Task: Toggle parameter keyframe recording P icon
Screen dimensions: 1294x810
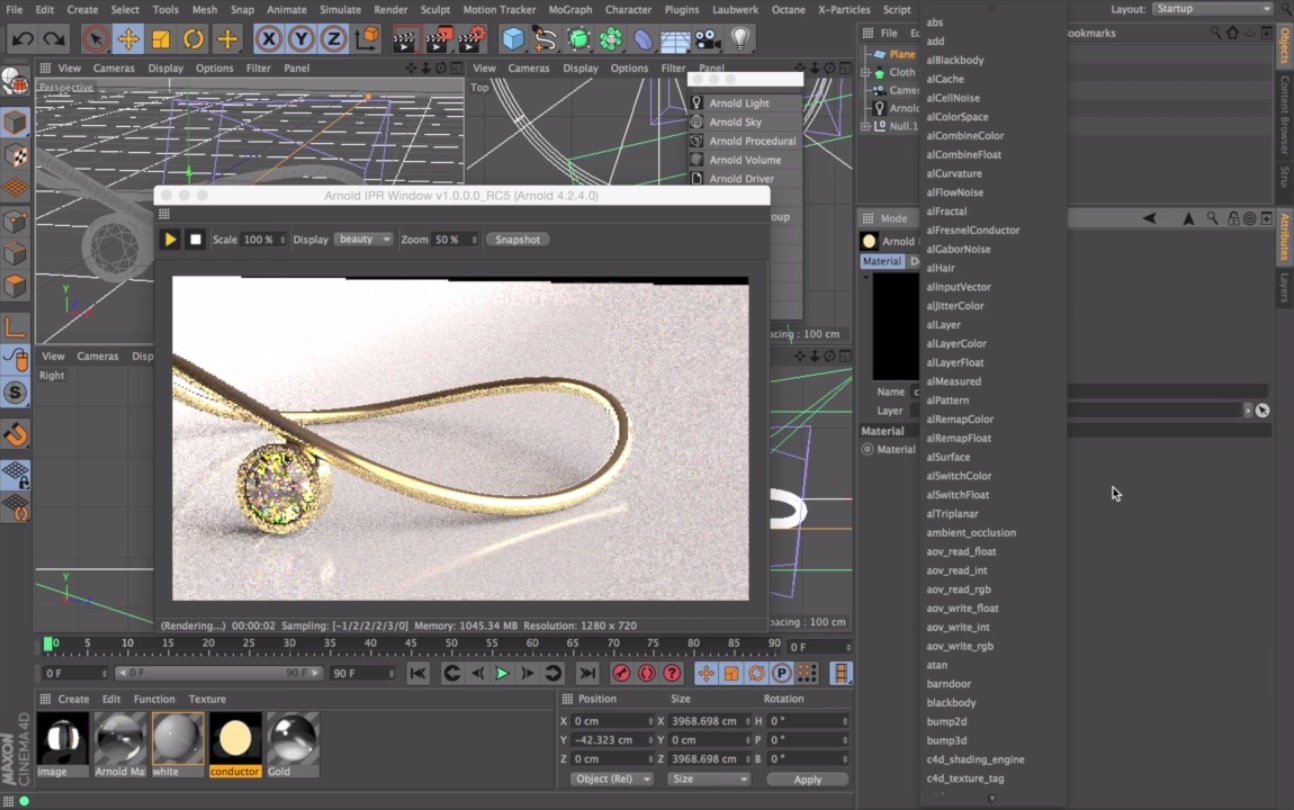Action: (x=782, y=674)
